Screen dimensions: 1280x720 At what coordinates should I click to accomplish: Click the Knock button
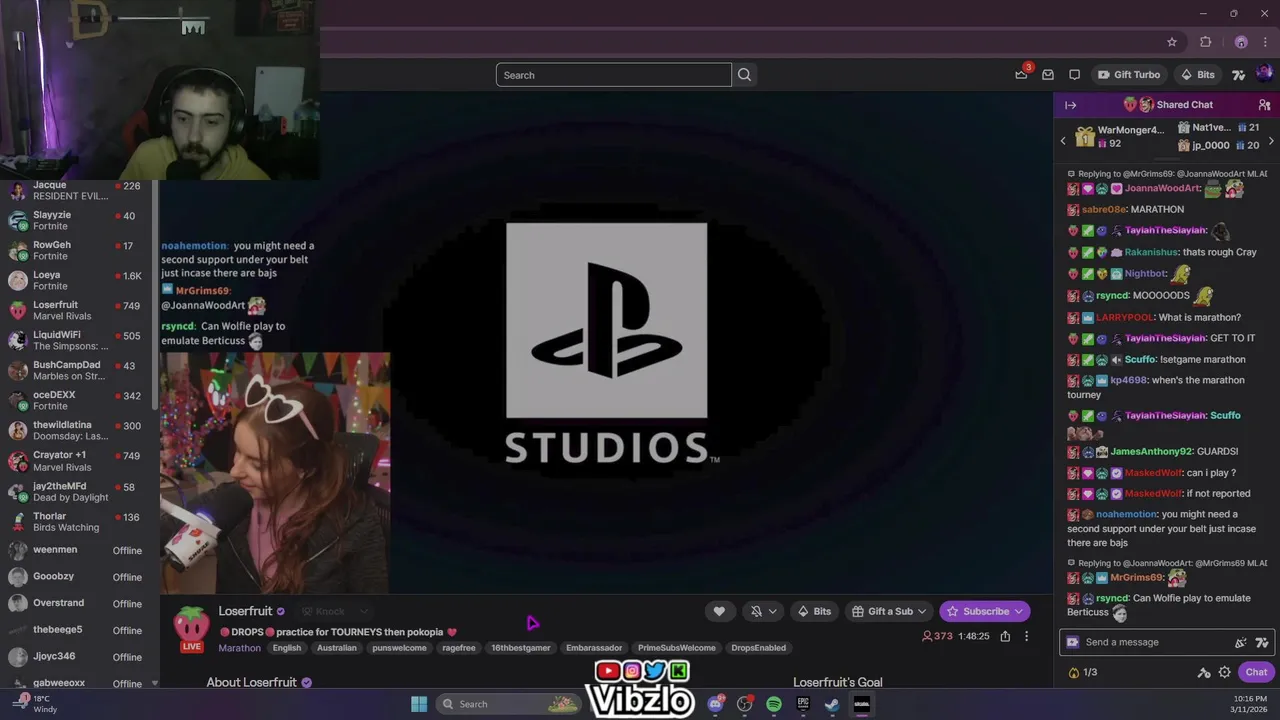click(323, 611)
